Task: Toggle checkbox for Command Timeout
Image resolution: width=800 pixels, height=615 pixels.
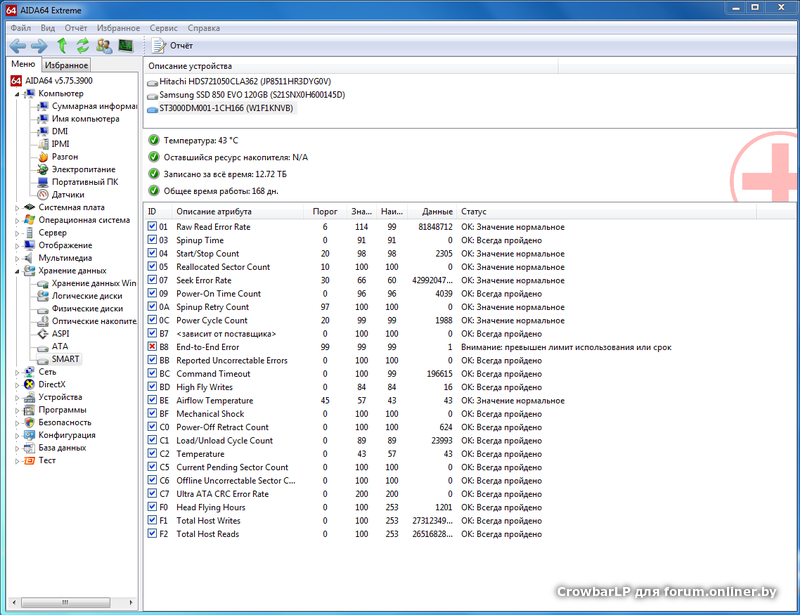Action: tap(152, 373)
